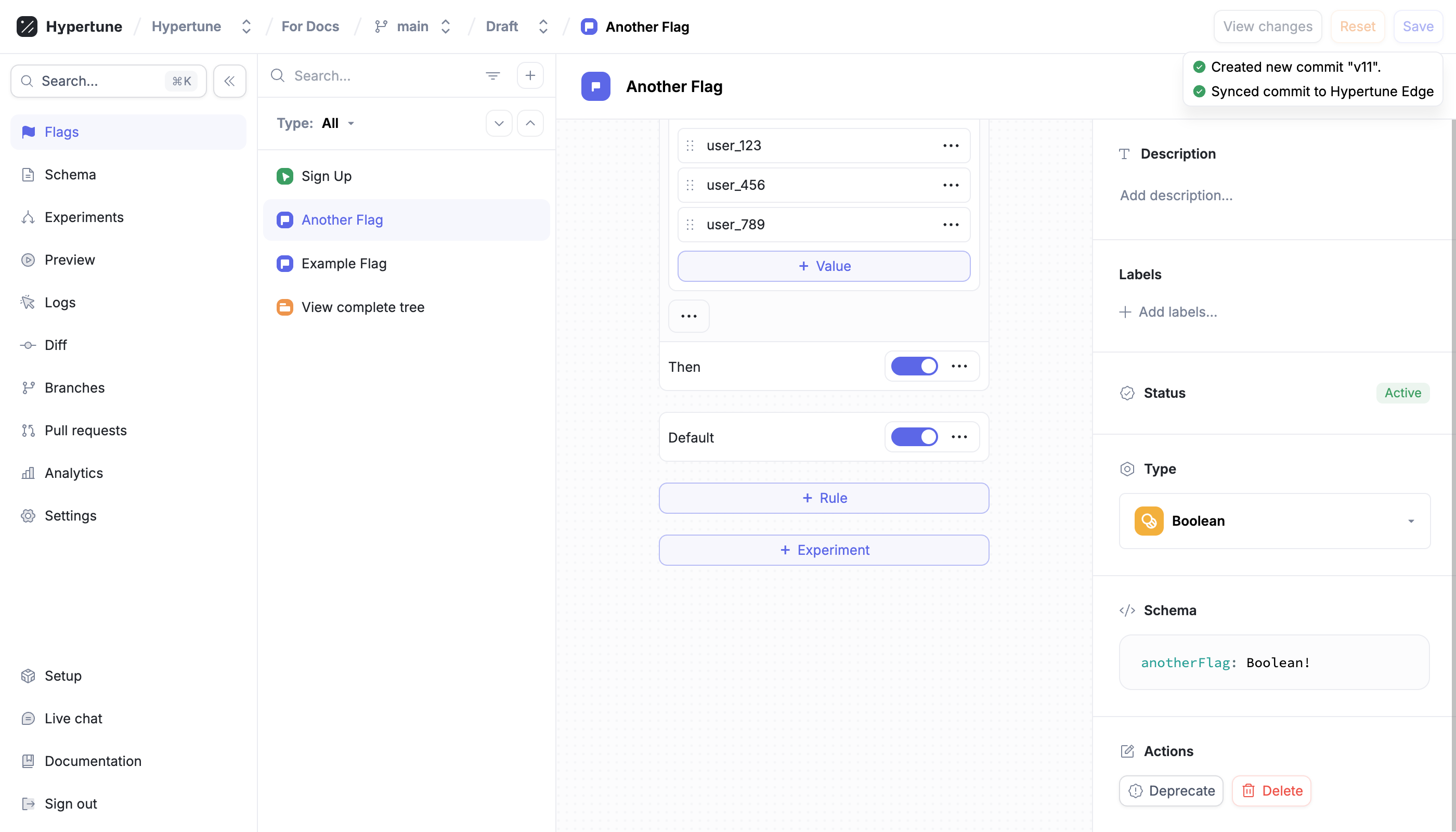The image size is (1456, 832).
Task: Open the Boolean type dropdown
Action: pyautogui.click(x=1275, y=521)
